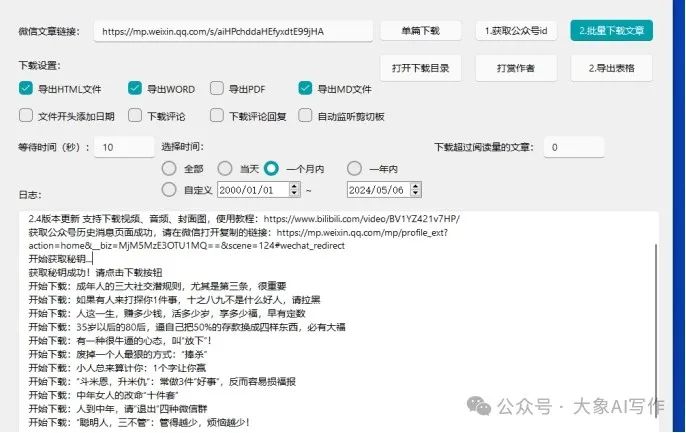Uncheck 导出HTML文件 checkbox
Screen dimensions: 686x433
[x=26, y=88]
